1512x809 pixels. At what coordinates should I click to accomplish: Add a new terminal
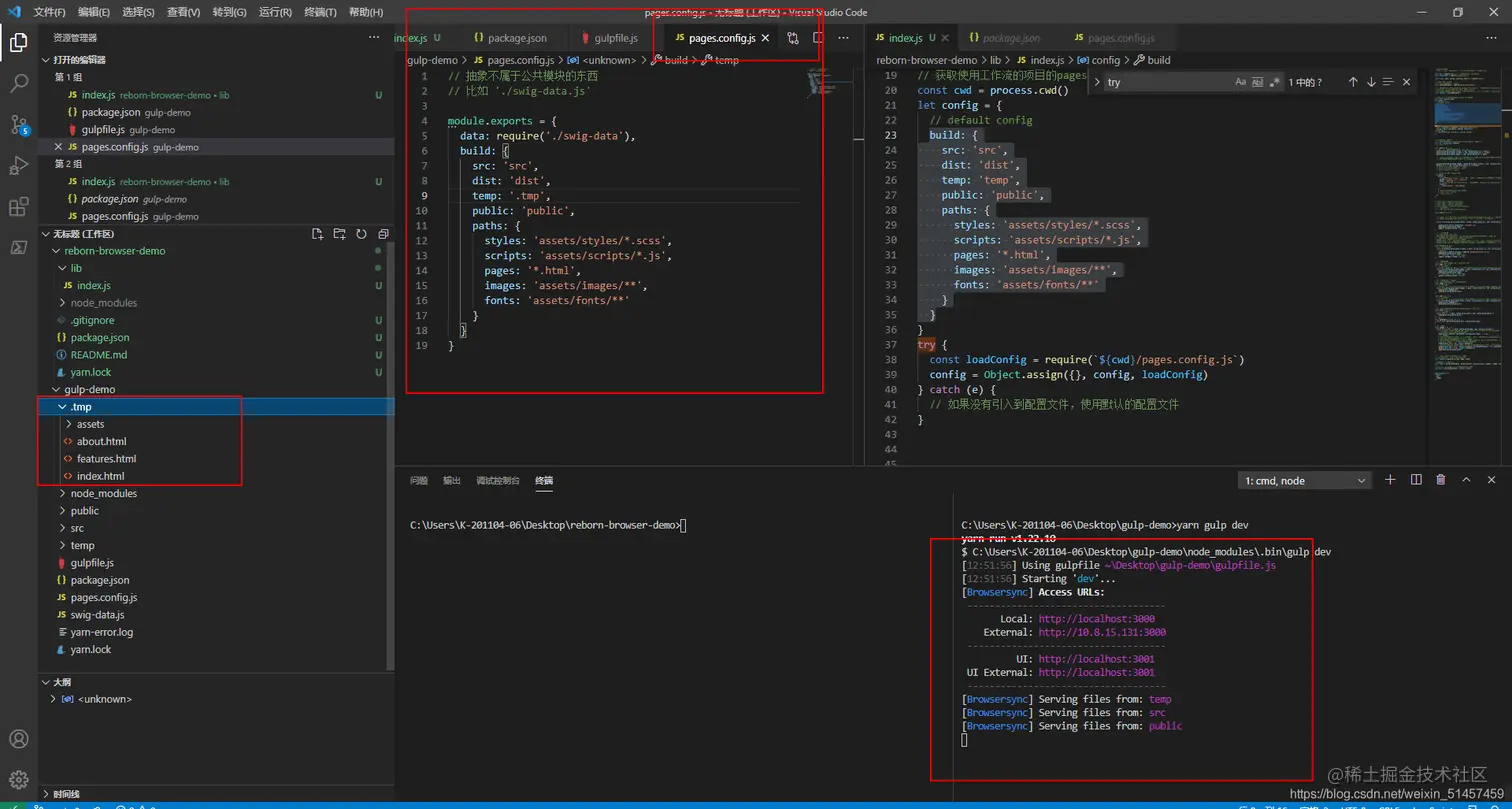tap(1390, 480)
